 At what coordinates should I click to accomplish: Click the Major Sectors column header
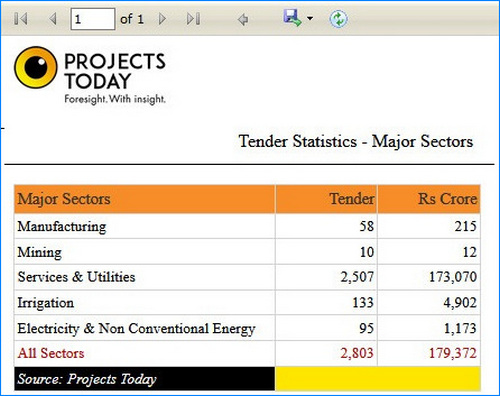click(x=145, y=199)
